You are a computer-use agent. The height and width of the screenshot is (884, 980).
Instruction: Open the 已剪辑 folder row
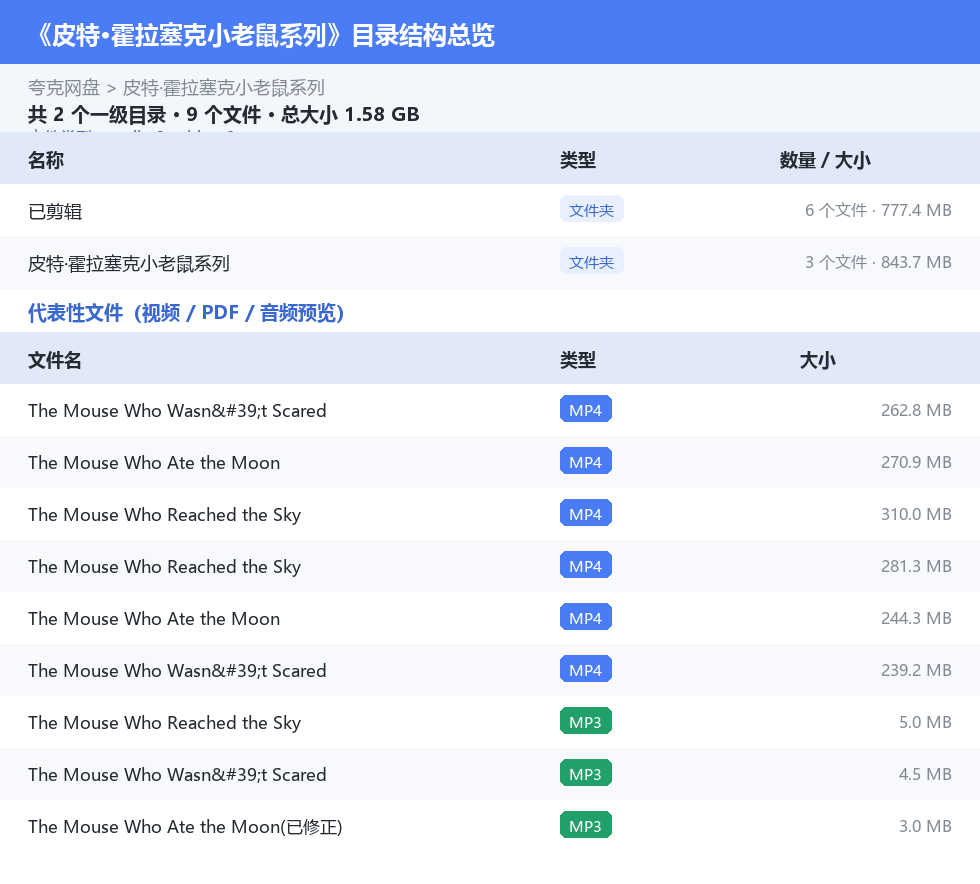coord(490,211)
